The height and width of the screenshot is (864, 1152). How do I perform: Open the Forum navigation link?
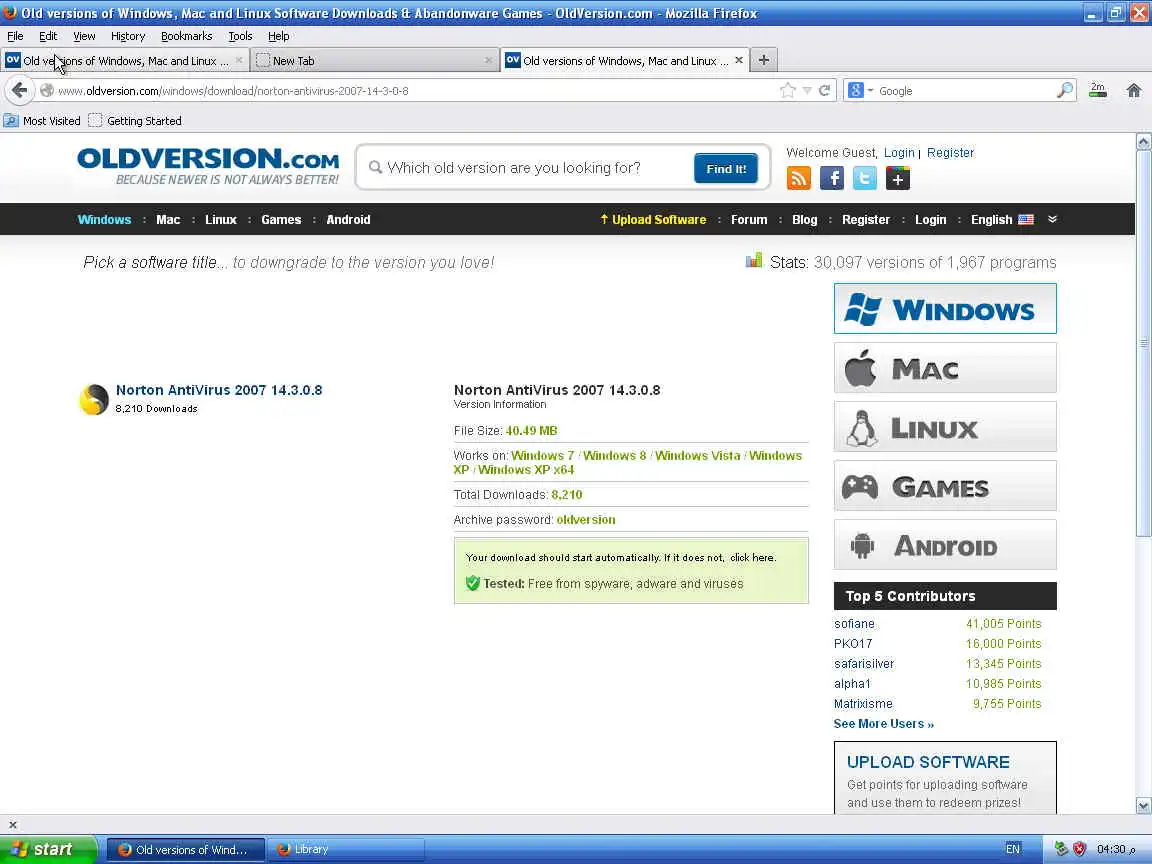749,220
